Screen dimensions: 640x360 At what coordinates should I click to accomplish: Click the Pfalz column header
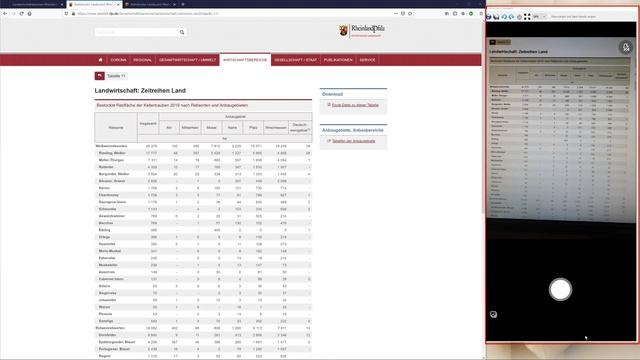click(x=253, y=127)
